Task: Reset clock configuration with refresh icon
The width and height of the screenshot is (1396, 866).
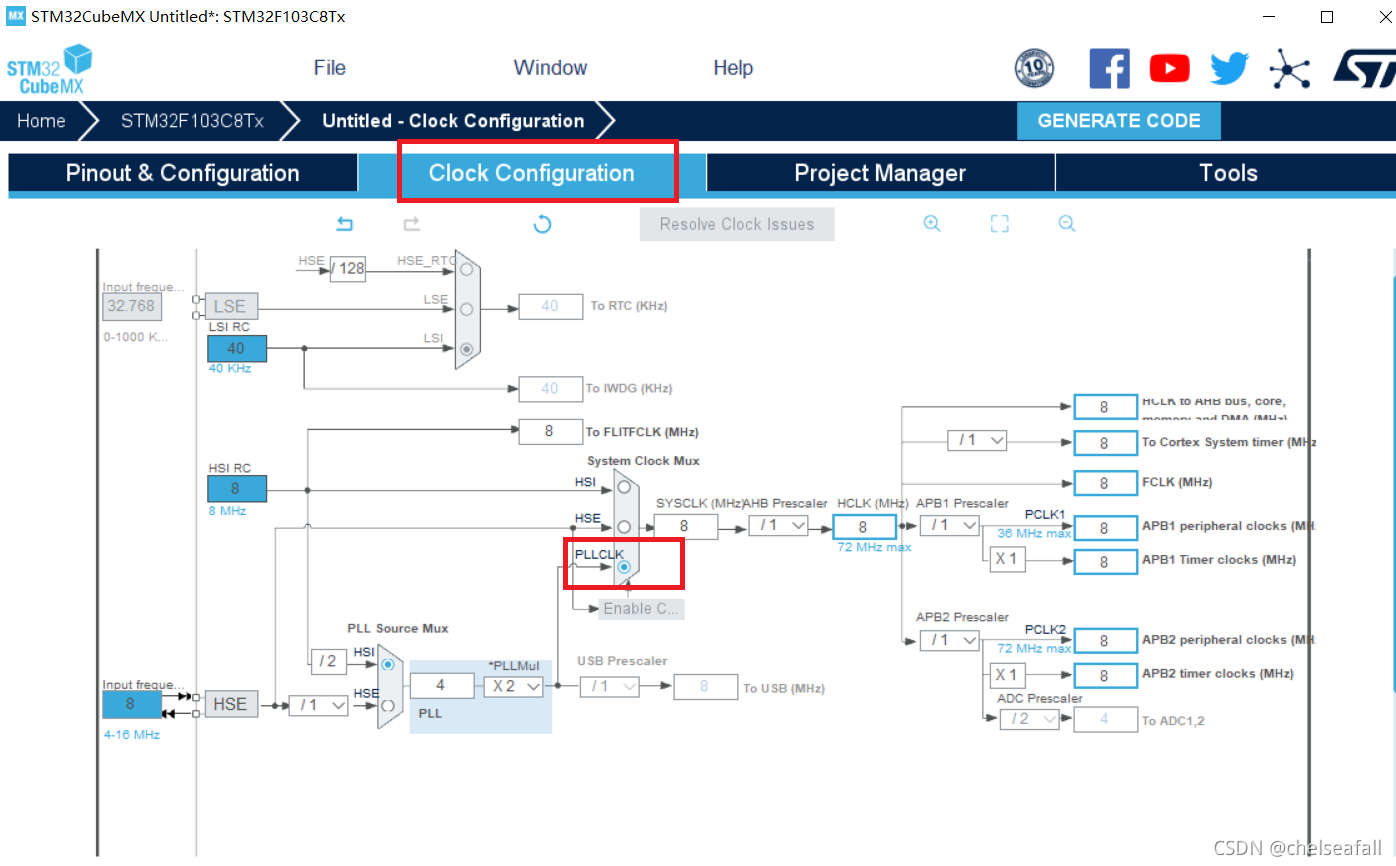Action: [x=542, y=224]
